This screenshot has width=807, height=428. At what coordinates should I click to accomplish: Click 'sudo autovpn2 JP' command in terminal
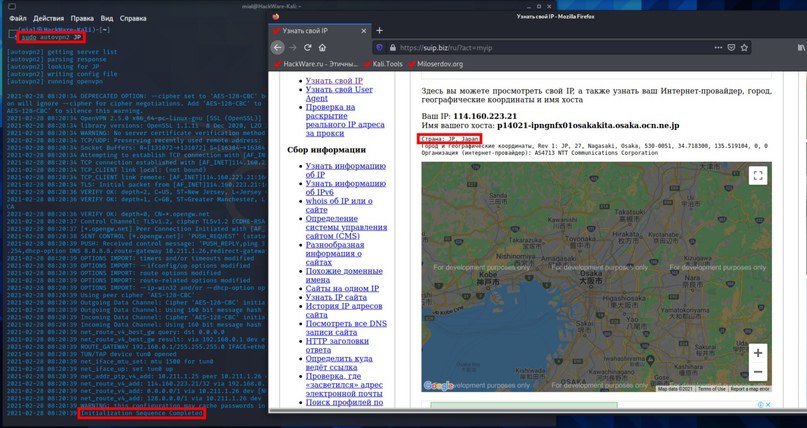[51, 38]
